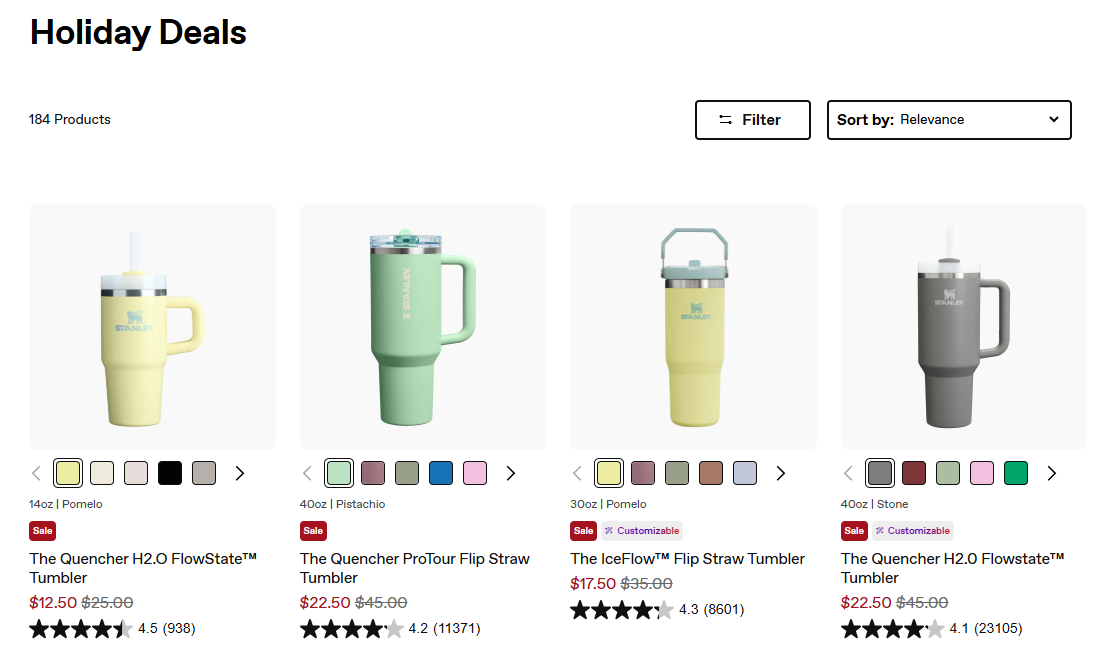Image resolution: width=1105 pixels, height=660 pixels.
Task: Show next colors for 14oz Pomelo Quencher
Action: click(240, 473)
